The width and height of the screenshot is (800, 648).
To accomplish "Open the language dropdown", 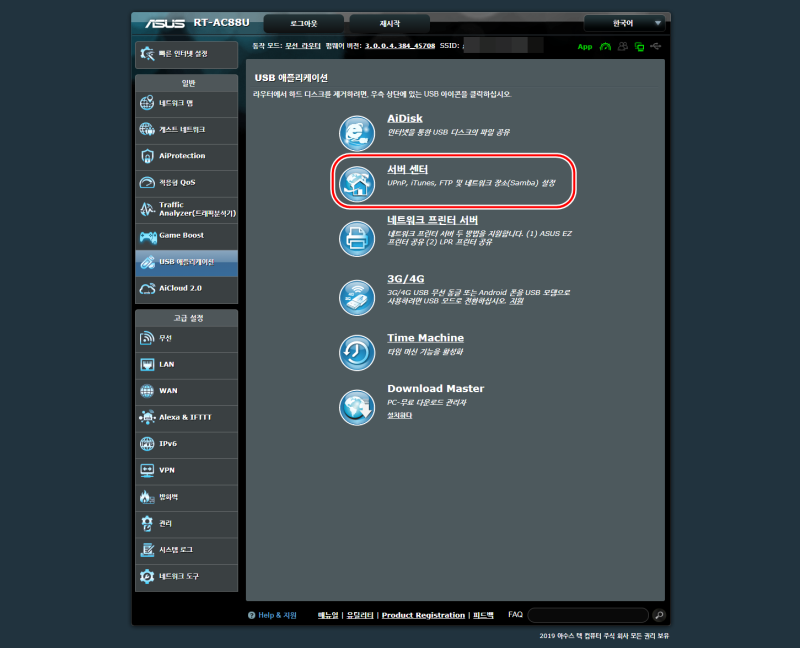I will [x=624, y=23].
